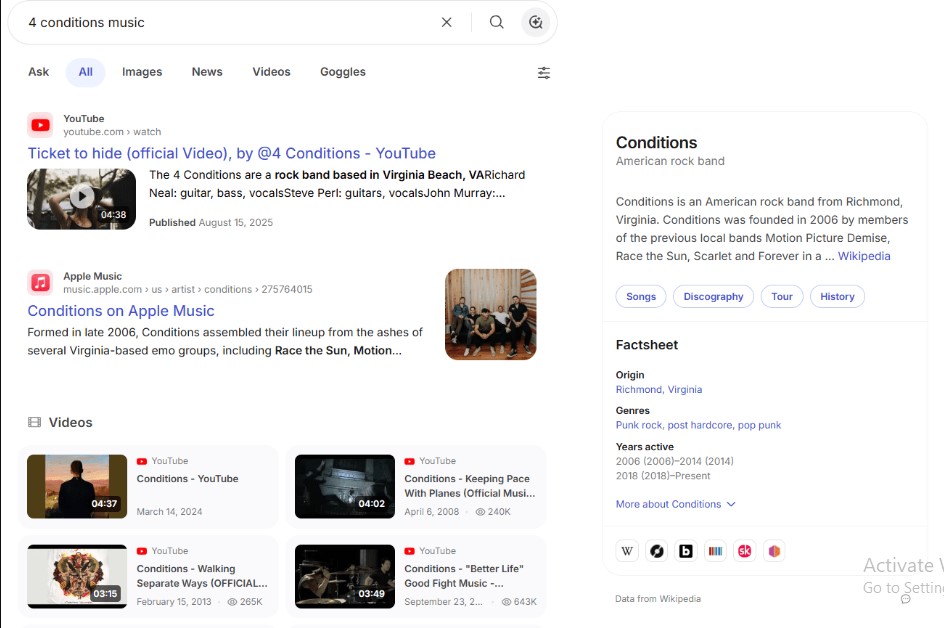Switch to the News tab

click(x=207, y=72)
